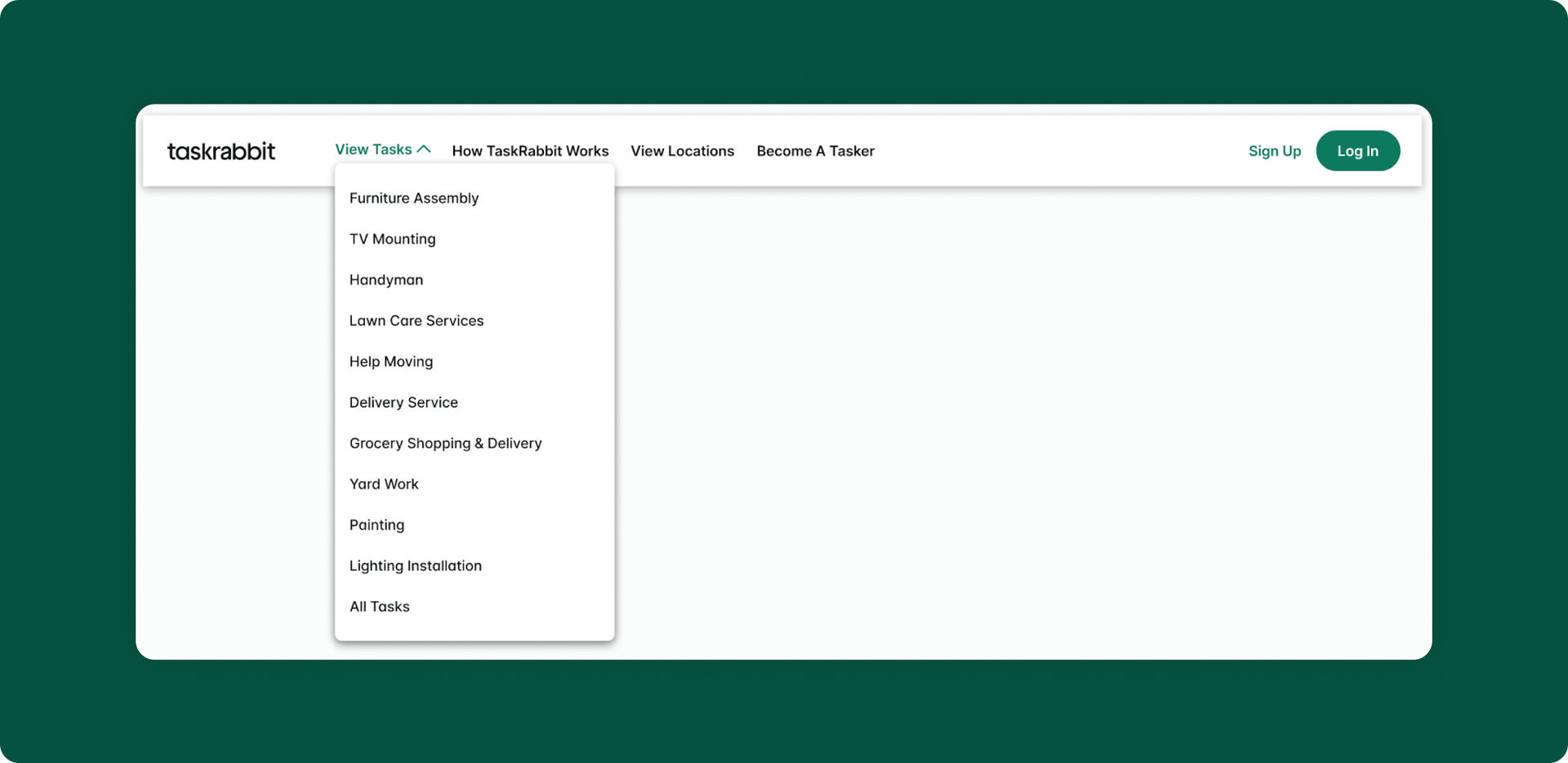Open the Yard Work category
This screenshot has width=1568, height=763.
[384, 484]
